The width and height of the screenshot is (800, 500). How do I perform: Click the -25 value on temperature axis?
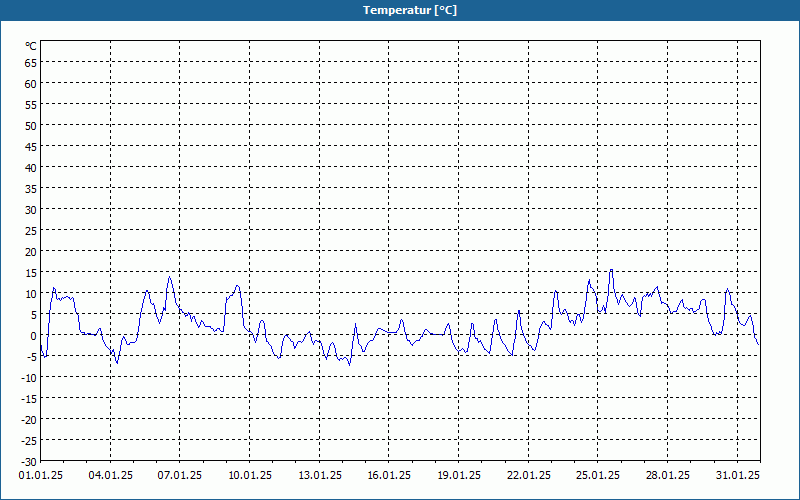click(x=29, y=440)
